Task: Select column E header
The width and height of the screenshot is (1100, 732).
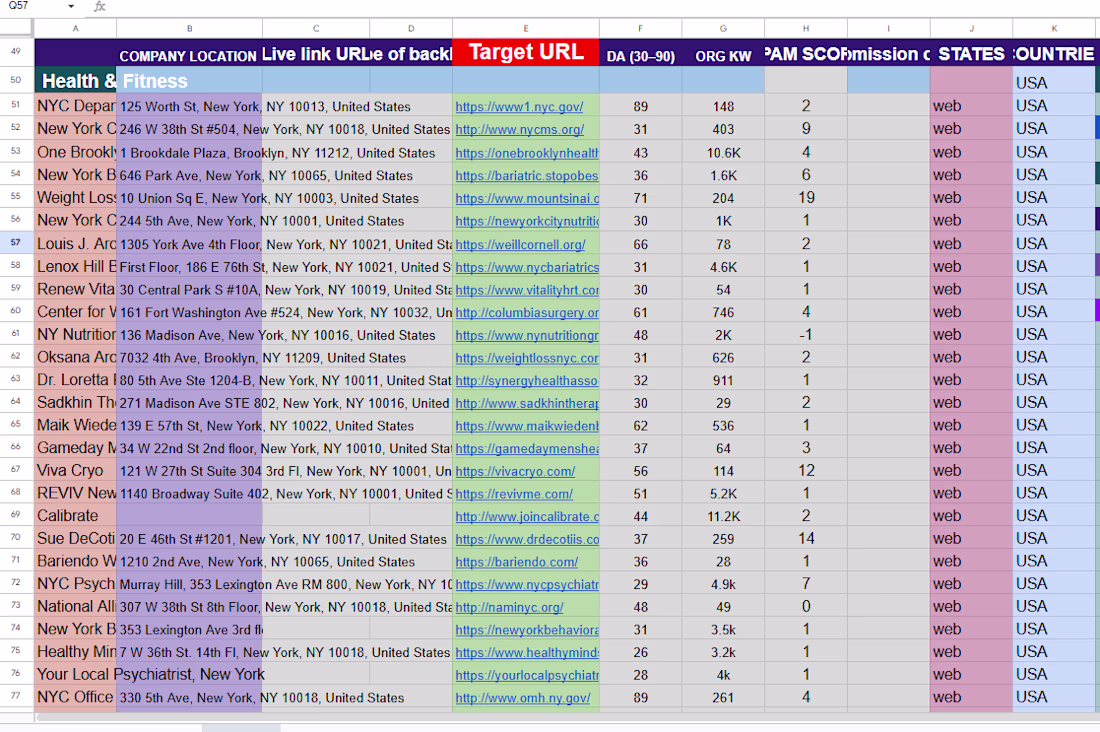Action: 526,29
